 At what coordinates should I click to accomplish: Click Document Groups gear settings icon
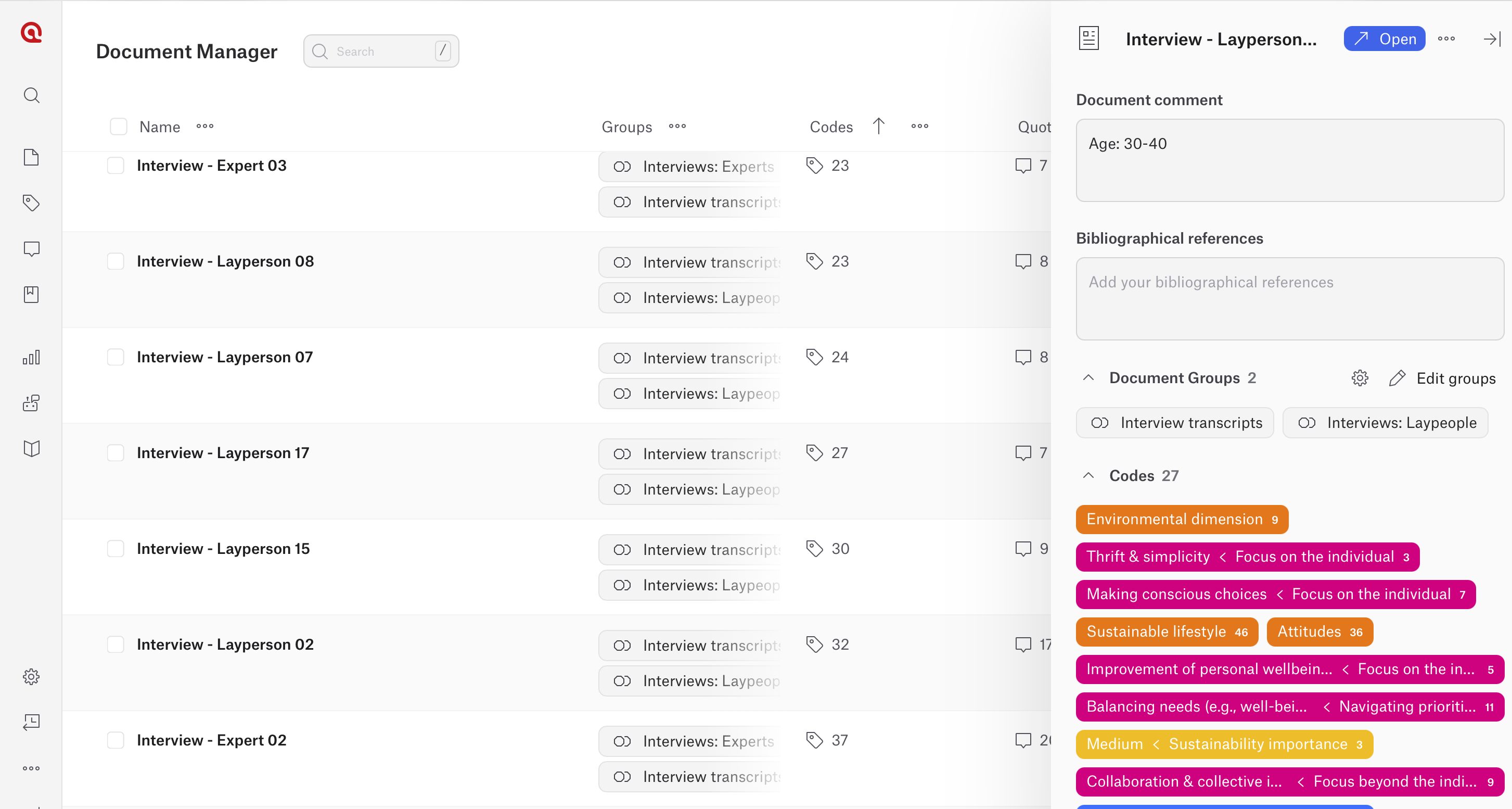[x=1360, y=378]
